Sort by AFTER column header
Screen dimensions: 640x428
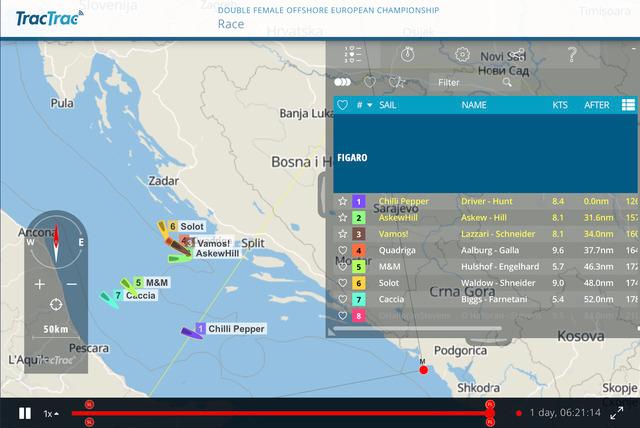[597, 104]
